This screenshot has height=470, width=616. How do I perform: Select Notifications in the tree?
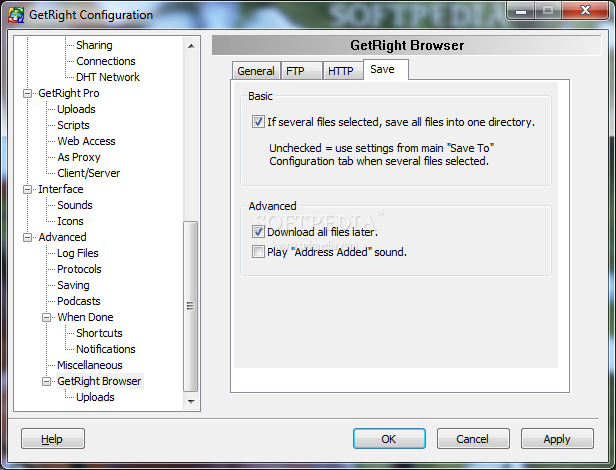tap(106, 349)
